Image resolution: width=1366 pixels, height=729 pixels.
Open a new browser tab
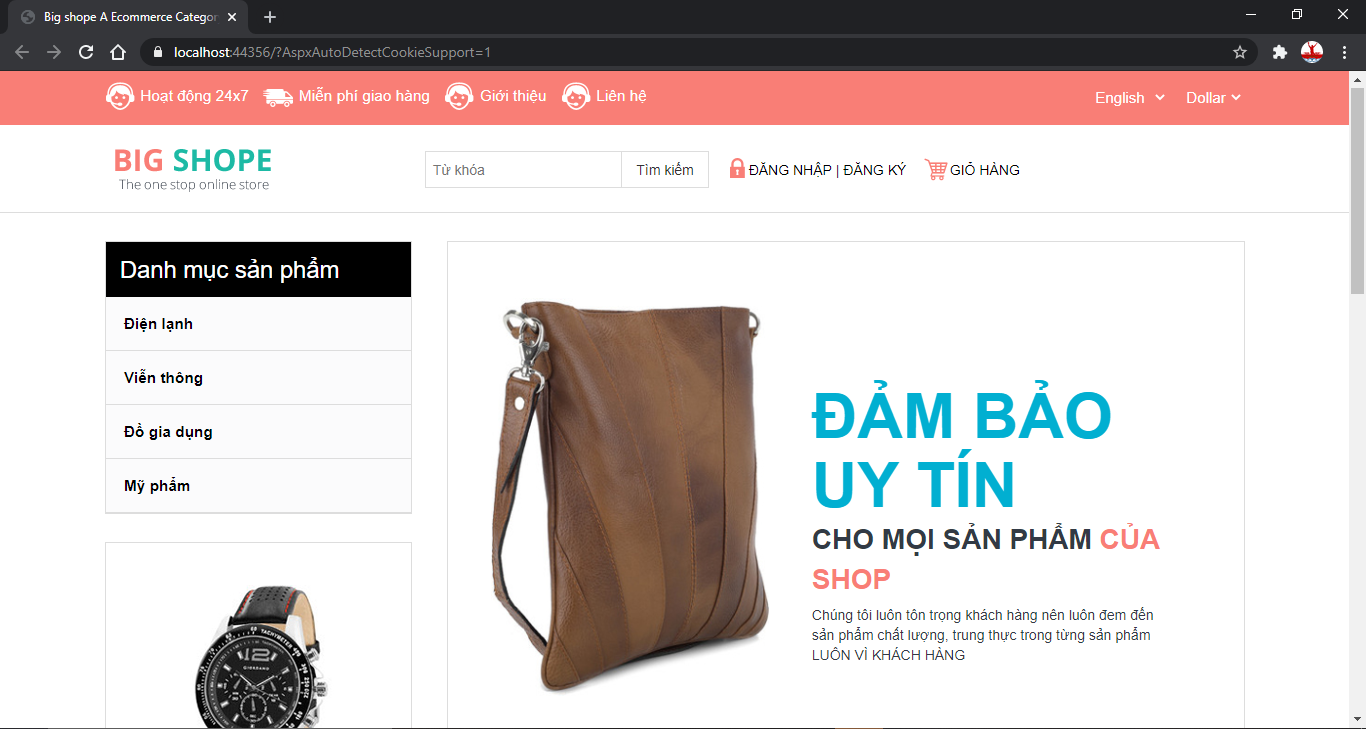point(270,17)
